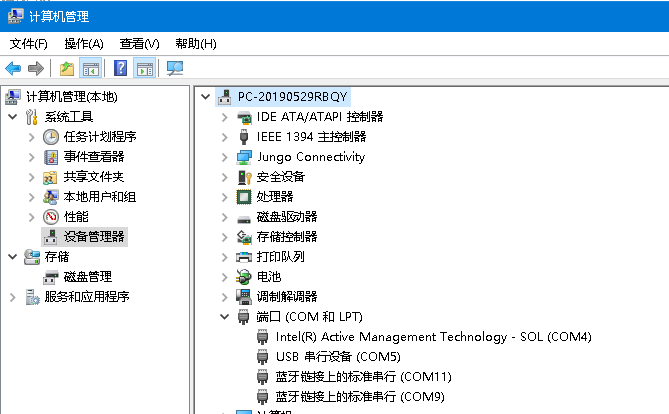The width and height of the screenshot is (669, 414).
Task: Toggle the show/hide console tree icon
Action: click(90, 68)
